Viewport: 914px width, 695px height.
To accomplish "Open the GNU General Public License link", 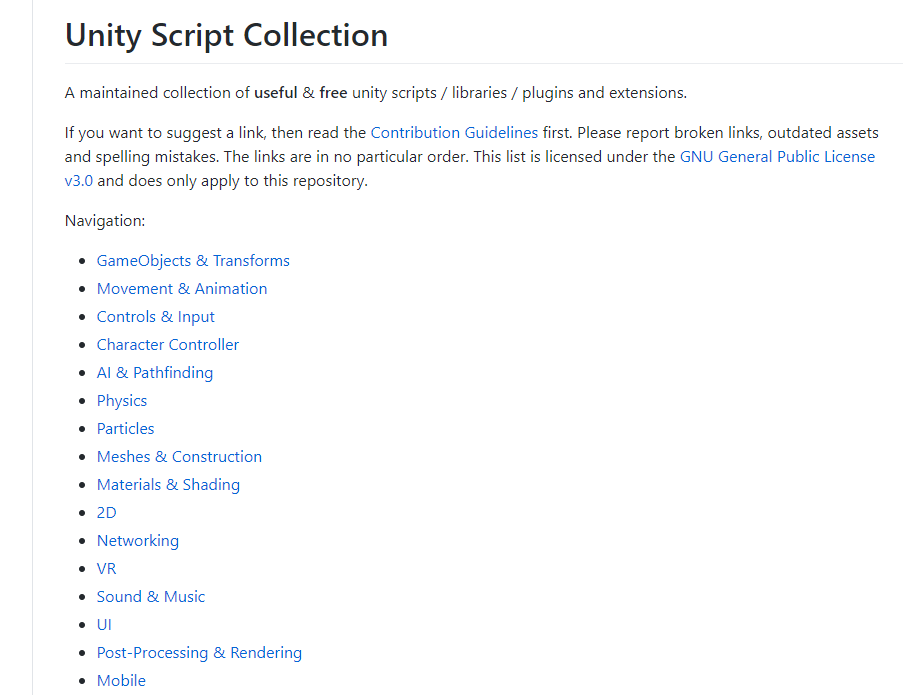I will 777,157.
